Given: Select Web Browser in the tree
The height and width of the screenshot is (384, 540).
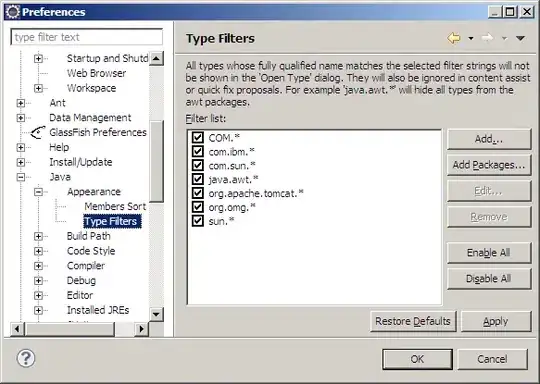Looking at the screenshot, I should point(96,73).
